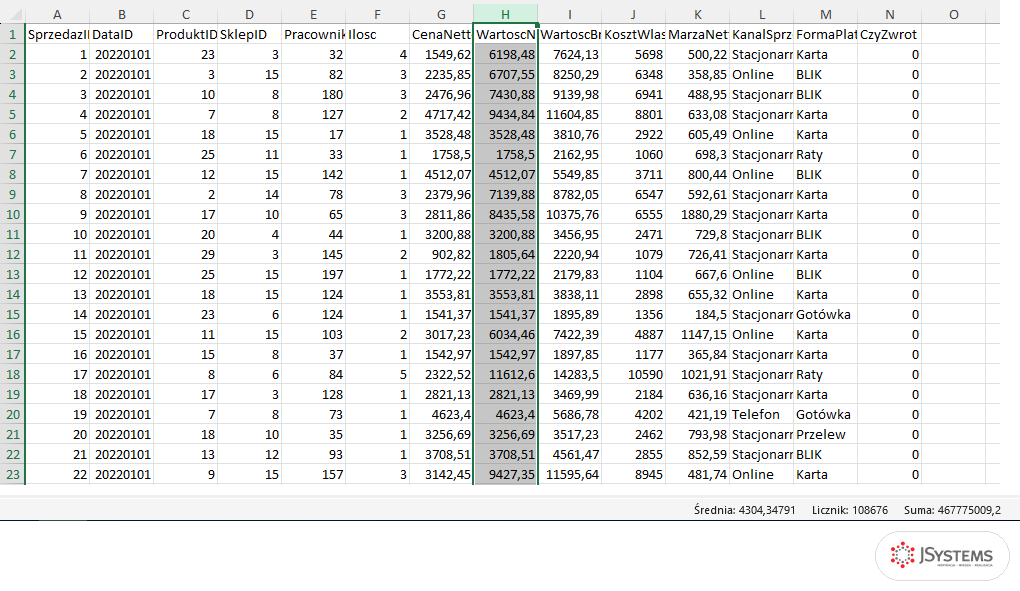Viewport: 1020px width, 591px height.
Task: Click the CzyZwrot header cell
Action: (890, 34)
